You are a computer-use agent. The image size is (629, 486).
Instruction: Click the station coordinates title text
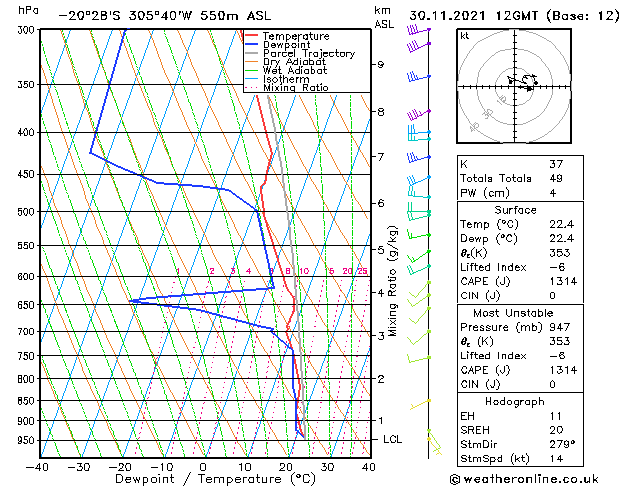[x=164, y=16]
